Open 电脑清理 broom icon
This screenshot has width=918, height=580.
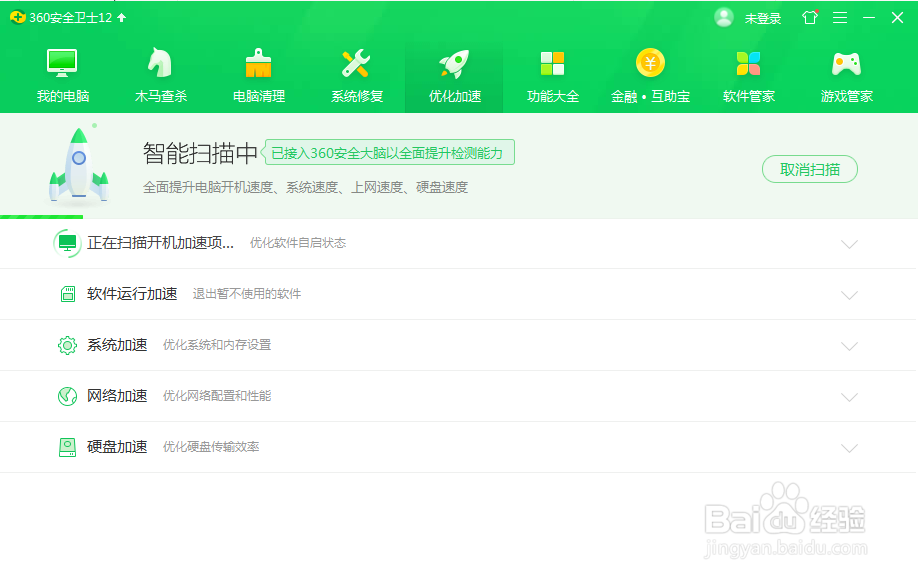[258, 63]
